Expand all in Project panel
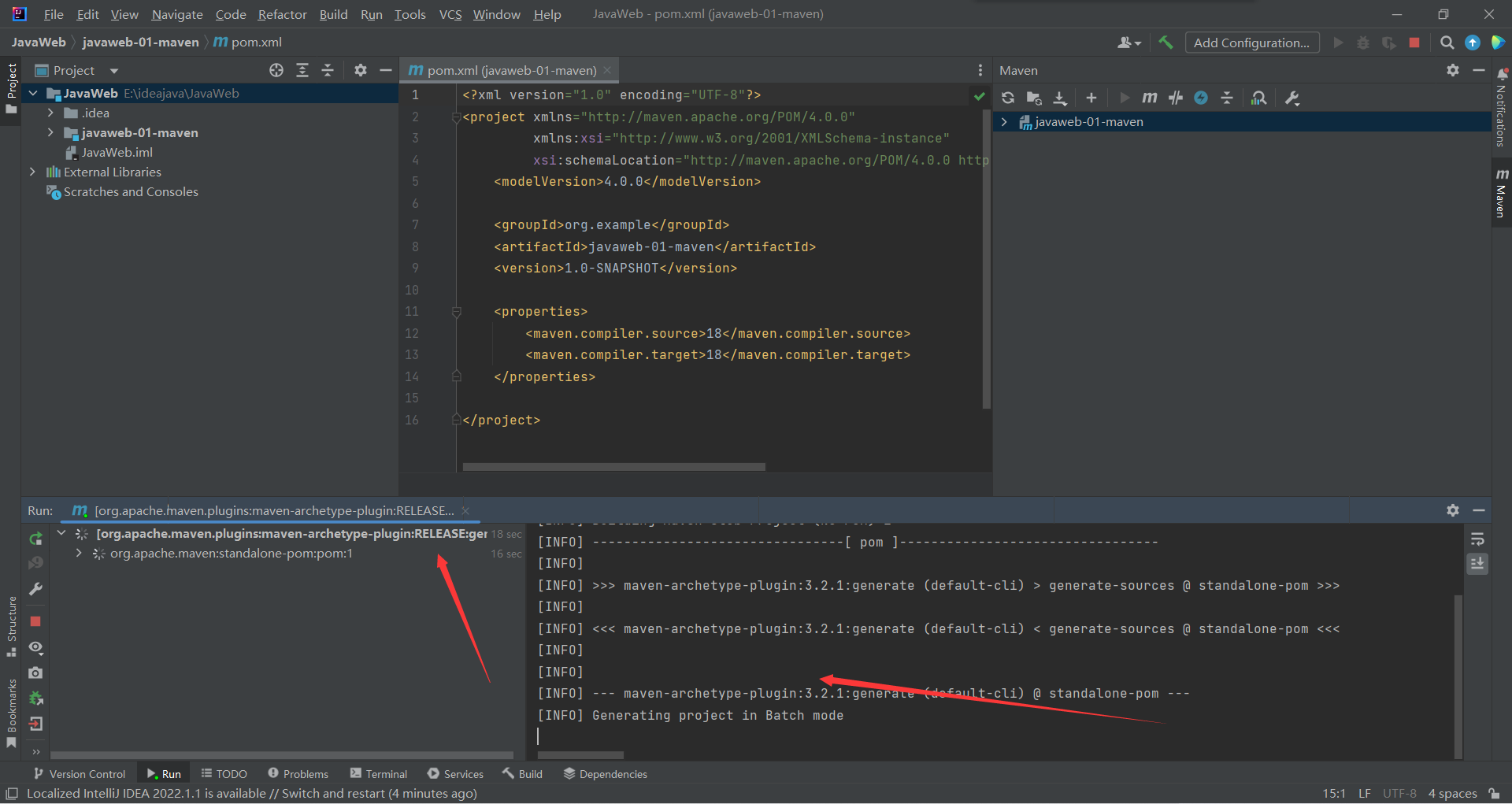This screenshot has width=1512, height=804. coord(302,70)
